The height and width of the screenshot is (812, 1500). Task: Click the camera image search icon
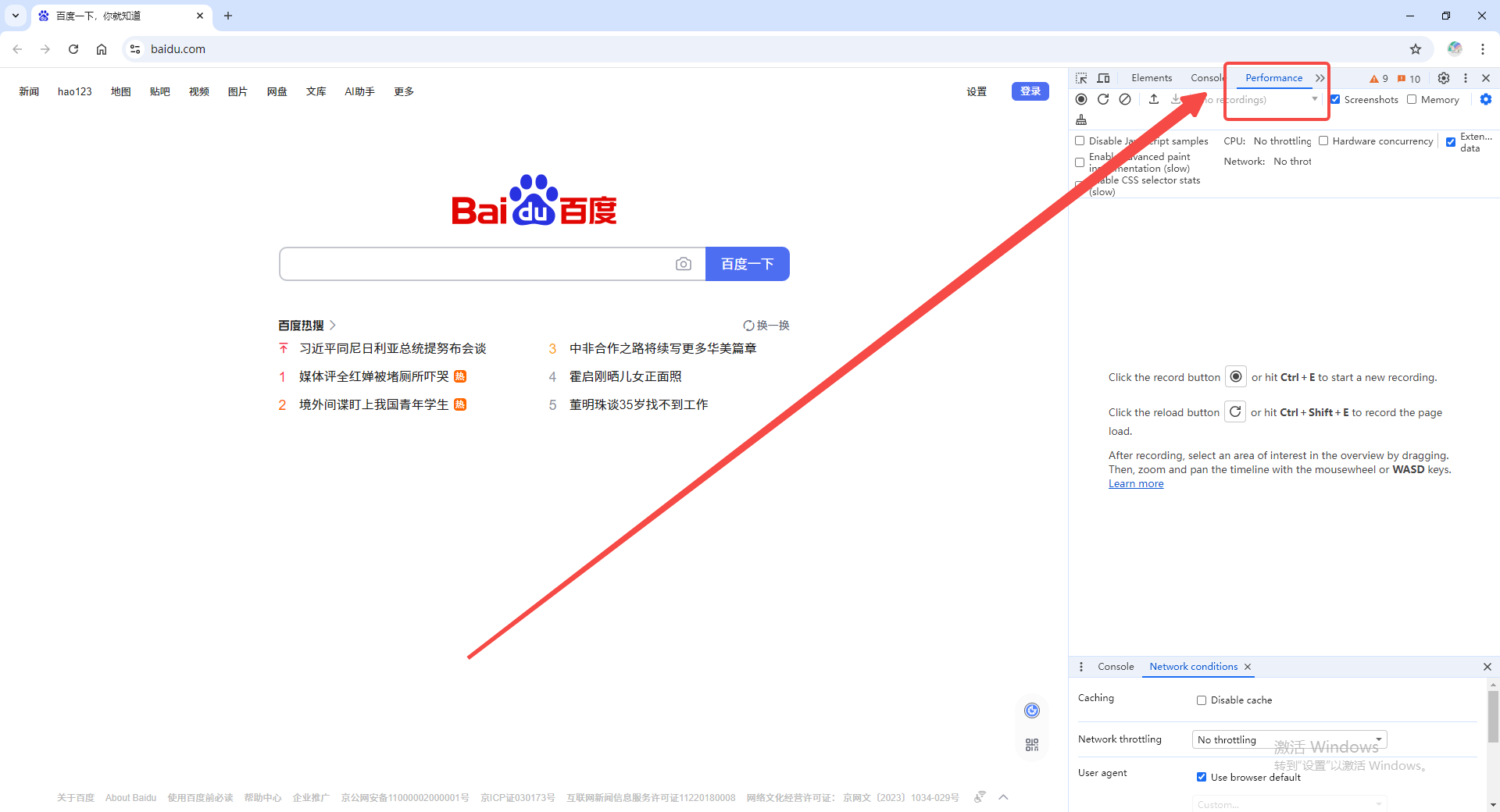coord(684,264)
